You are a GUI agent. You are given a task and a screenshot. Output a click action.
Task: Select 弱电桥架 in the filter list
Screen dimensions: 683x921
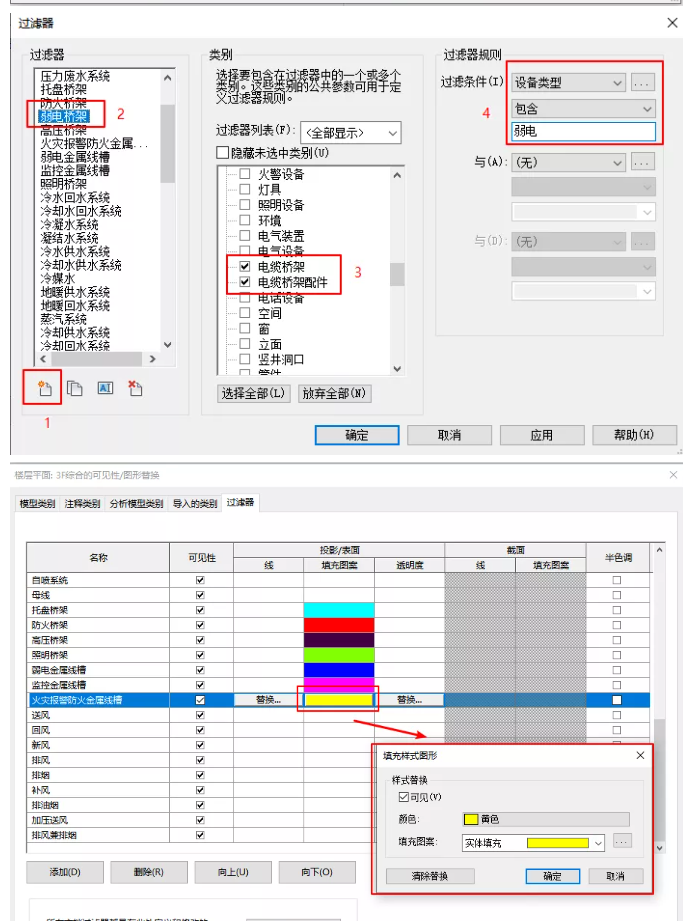(63, 116)
